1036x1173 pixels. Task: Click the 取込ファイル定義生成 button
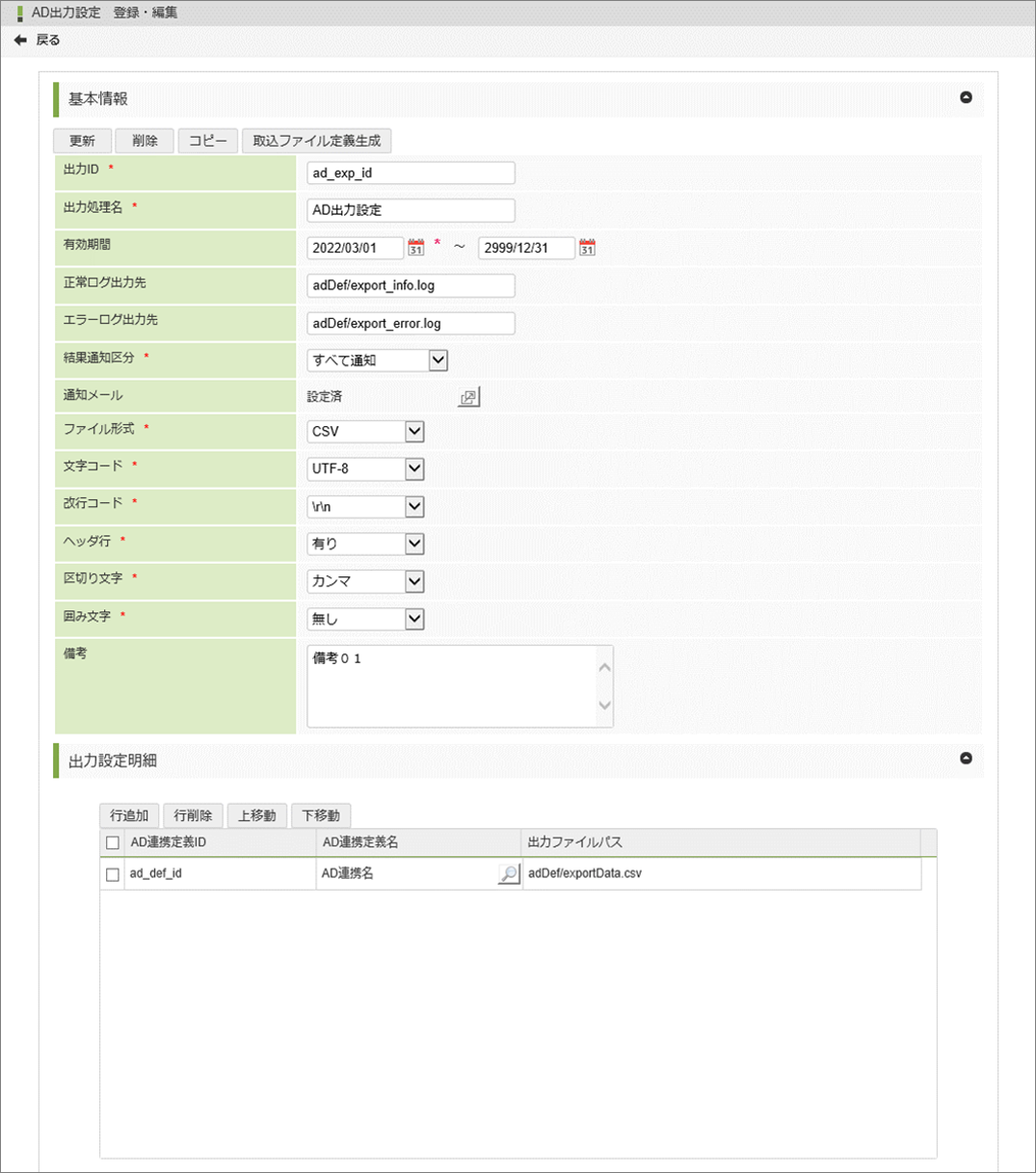(x=316, y=141)
